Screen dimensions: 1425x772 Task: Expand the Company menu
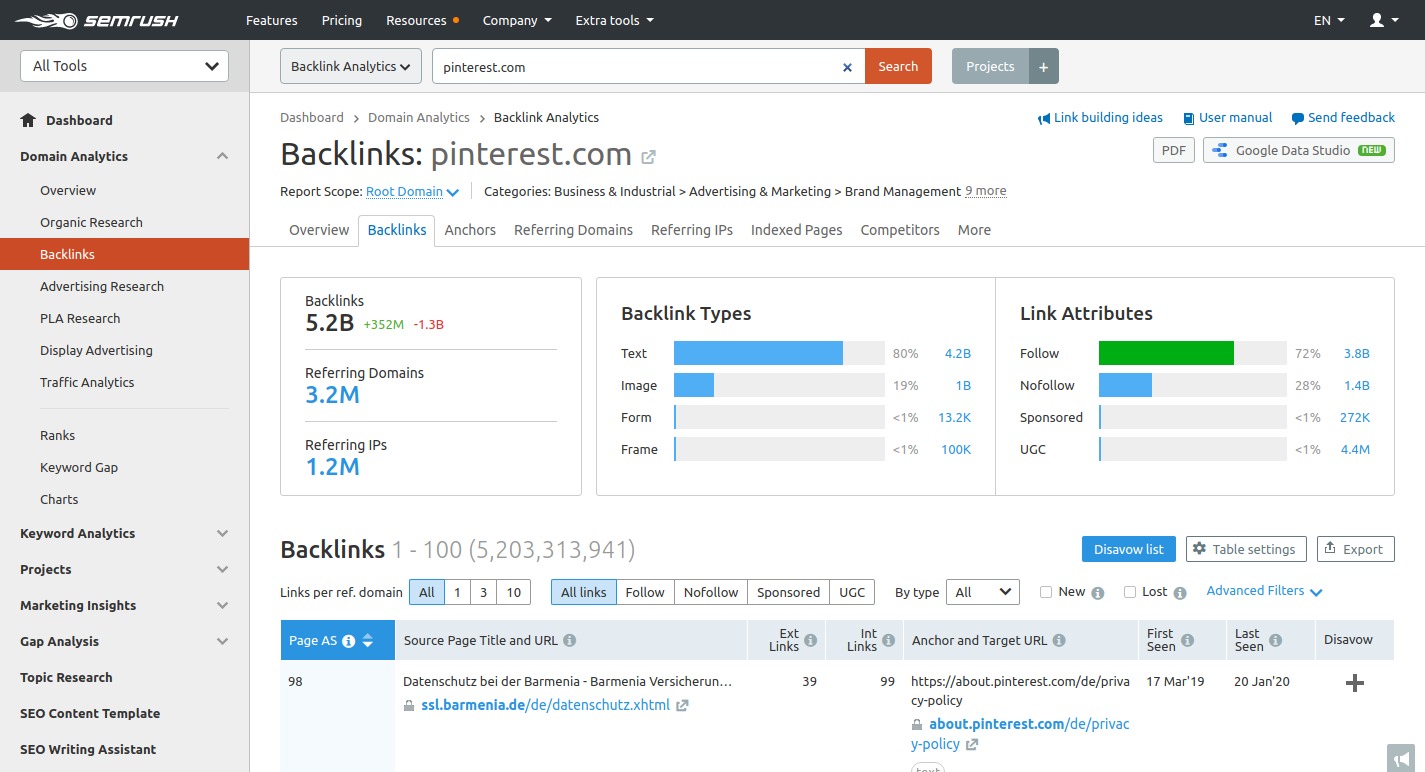517,20
